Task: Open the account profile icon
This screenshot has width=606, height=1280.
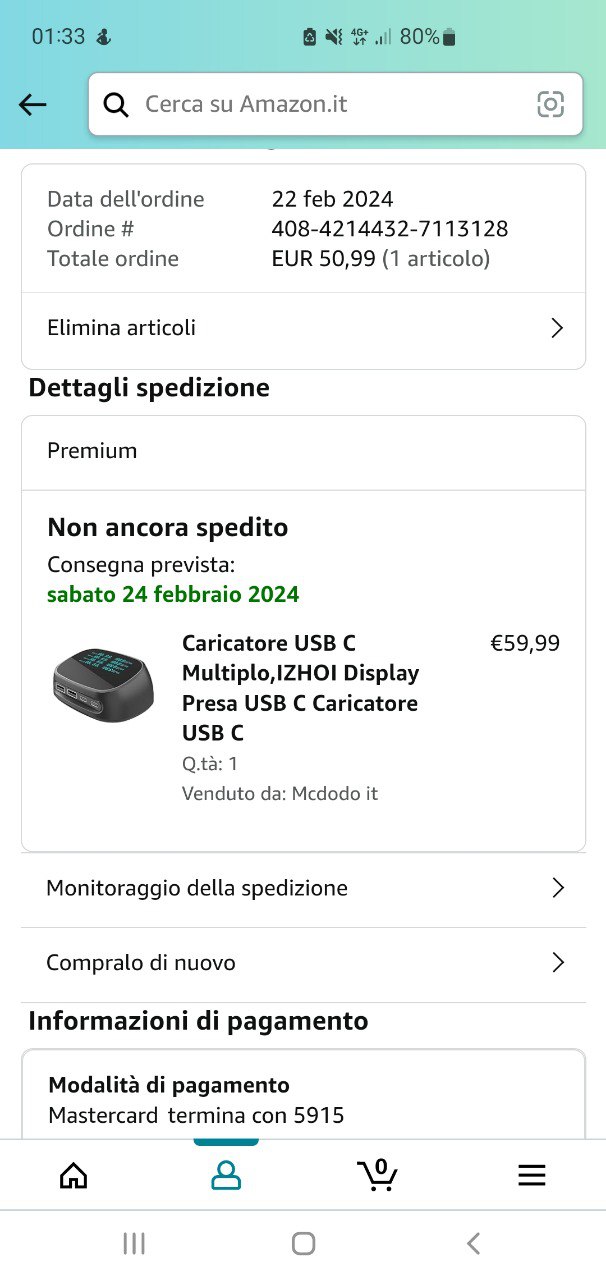Action: (226, 1175)
